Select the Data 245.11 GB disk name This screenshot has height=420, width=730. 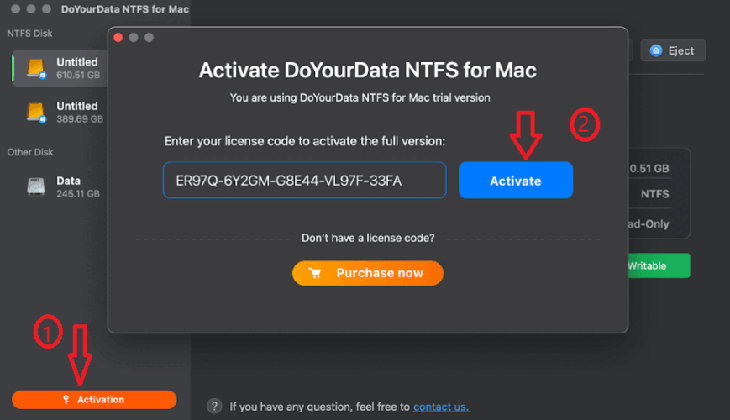[x=69, y=181]
